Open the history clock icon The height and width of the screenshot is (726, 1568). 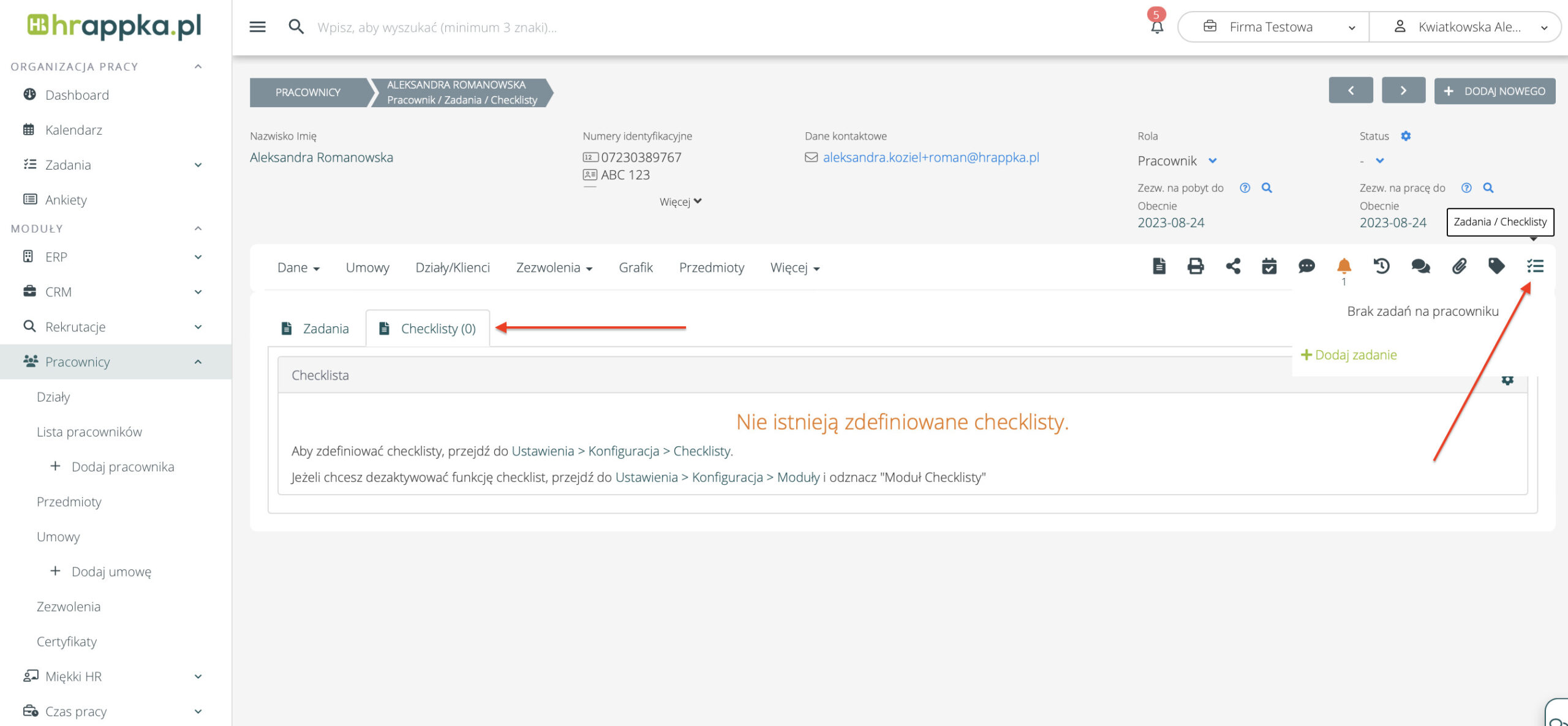tap(1381, 266)
